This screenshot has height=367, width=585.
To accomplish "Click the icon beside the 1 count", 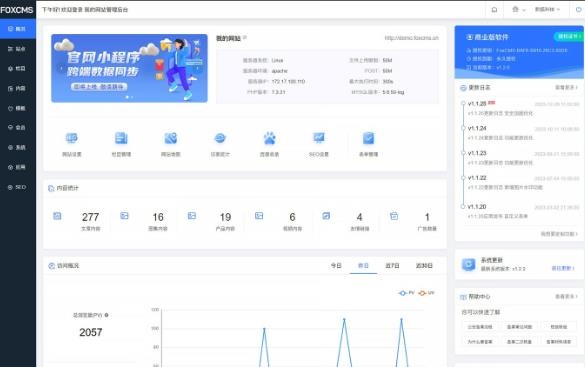I will pos(394,216).
